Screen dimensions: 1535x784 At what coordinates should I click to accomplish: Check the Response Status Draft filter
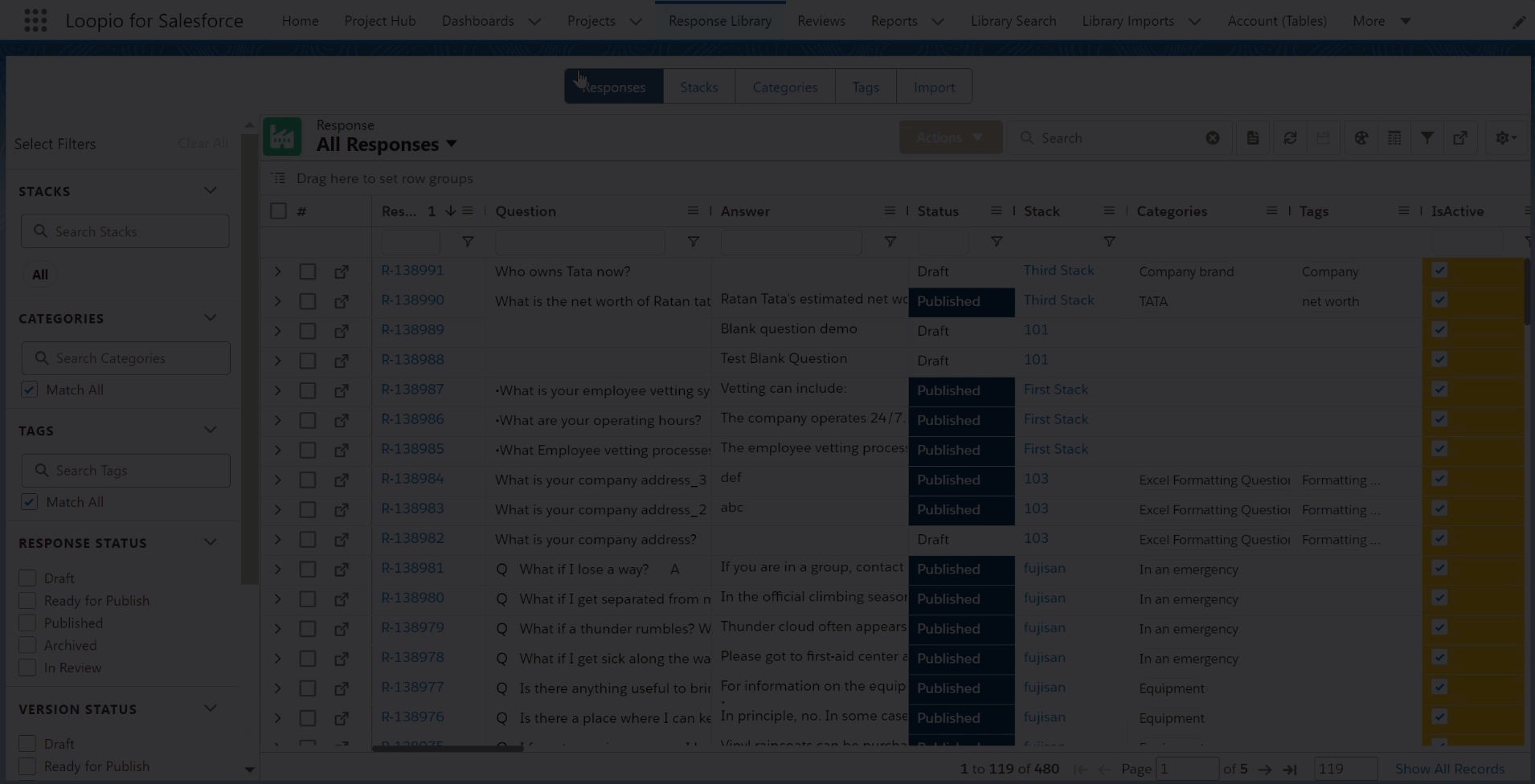(x=27, y=578)
